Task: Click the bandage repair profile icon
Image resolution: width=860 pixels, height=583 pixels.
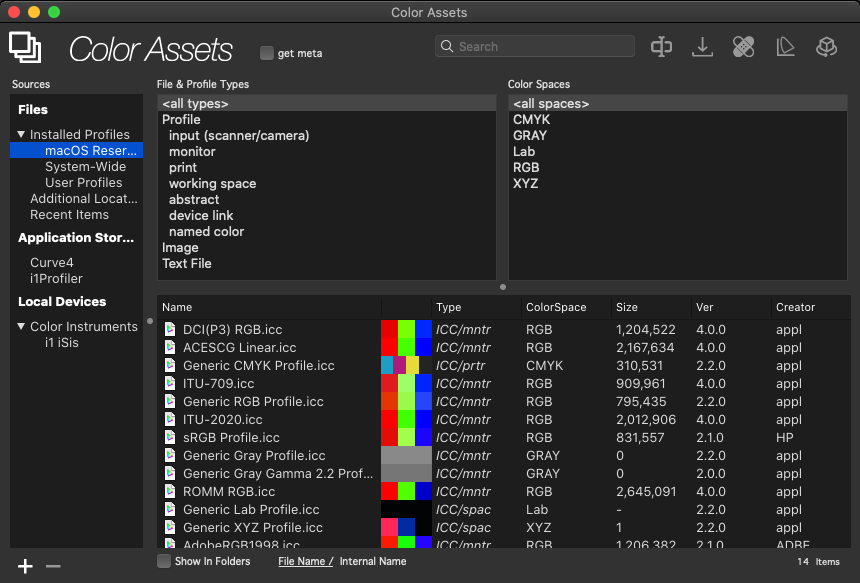Action: 743,47
